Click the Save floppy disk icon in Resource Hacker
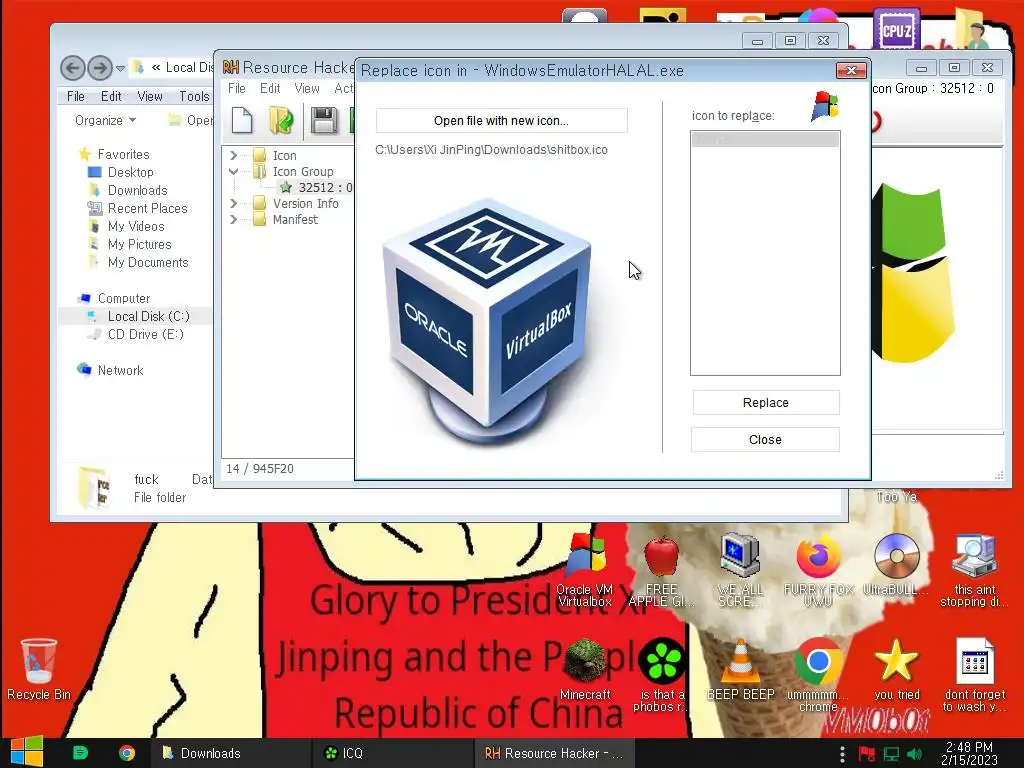 [324, 121]
